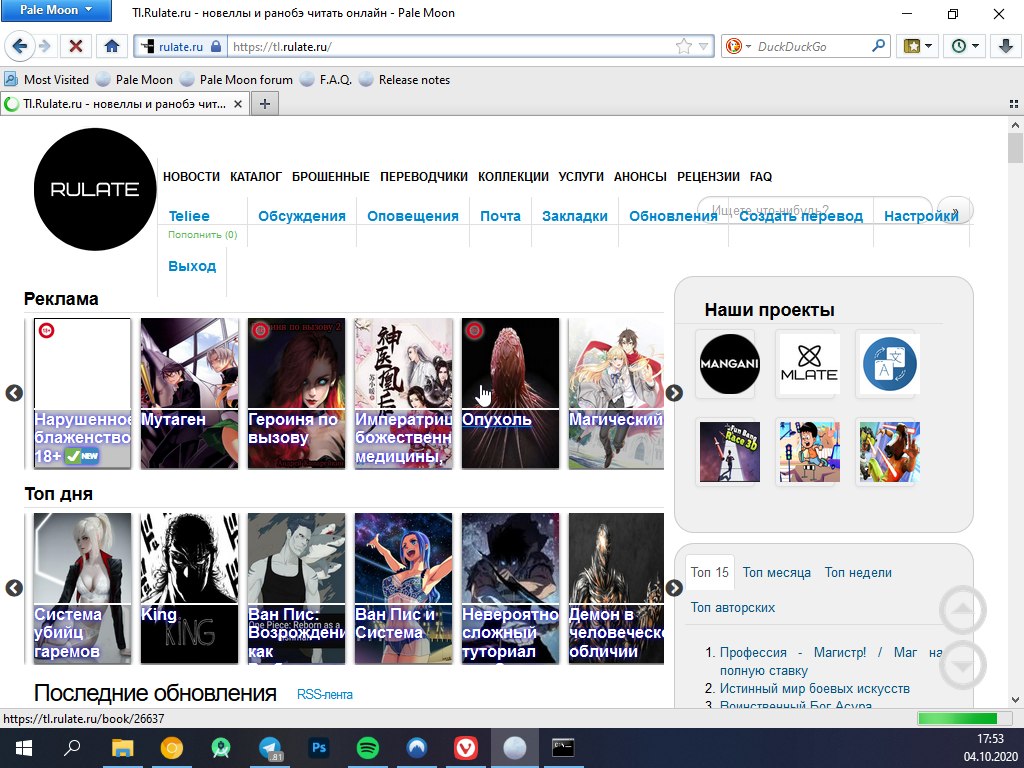Image resolution: width=1024 pixels, height=768 pixels.
Task: Open the blue translation project icon
Action: click(x=889, y=364)
